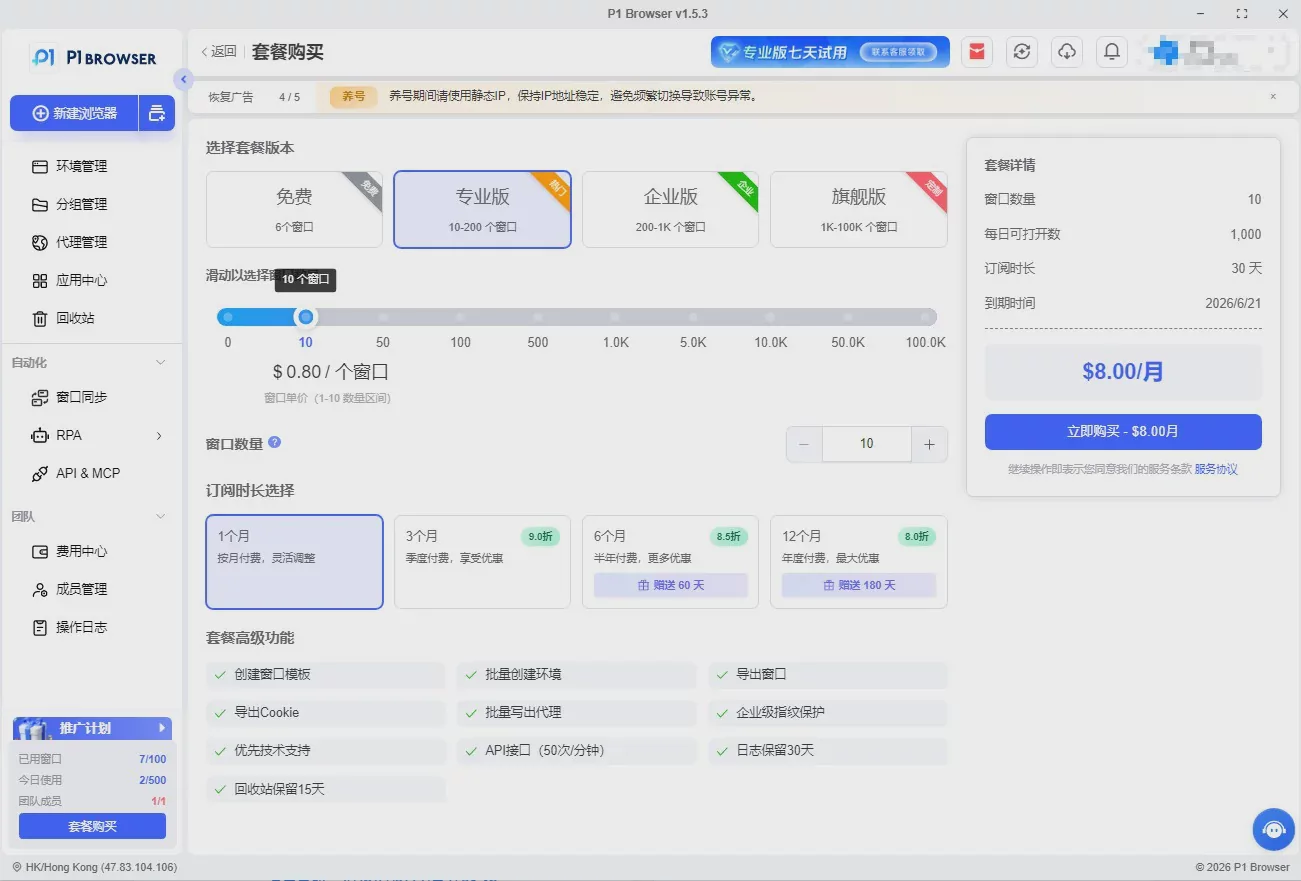Click the 500 mark on window slider
This screenshot has width=1301, height=881.
point(538,317)
